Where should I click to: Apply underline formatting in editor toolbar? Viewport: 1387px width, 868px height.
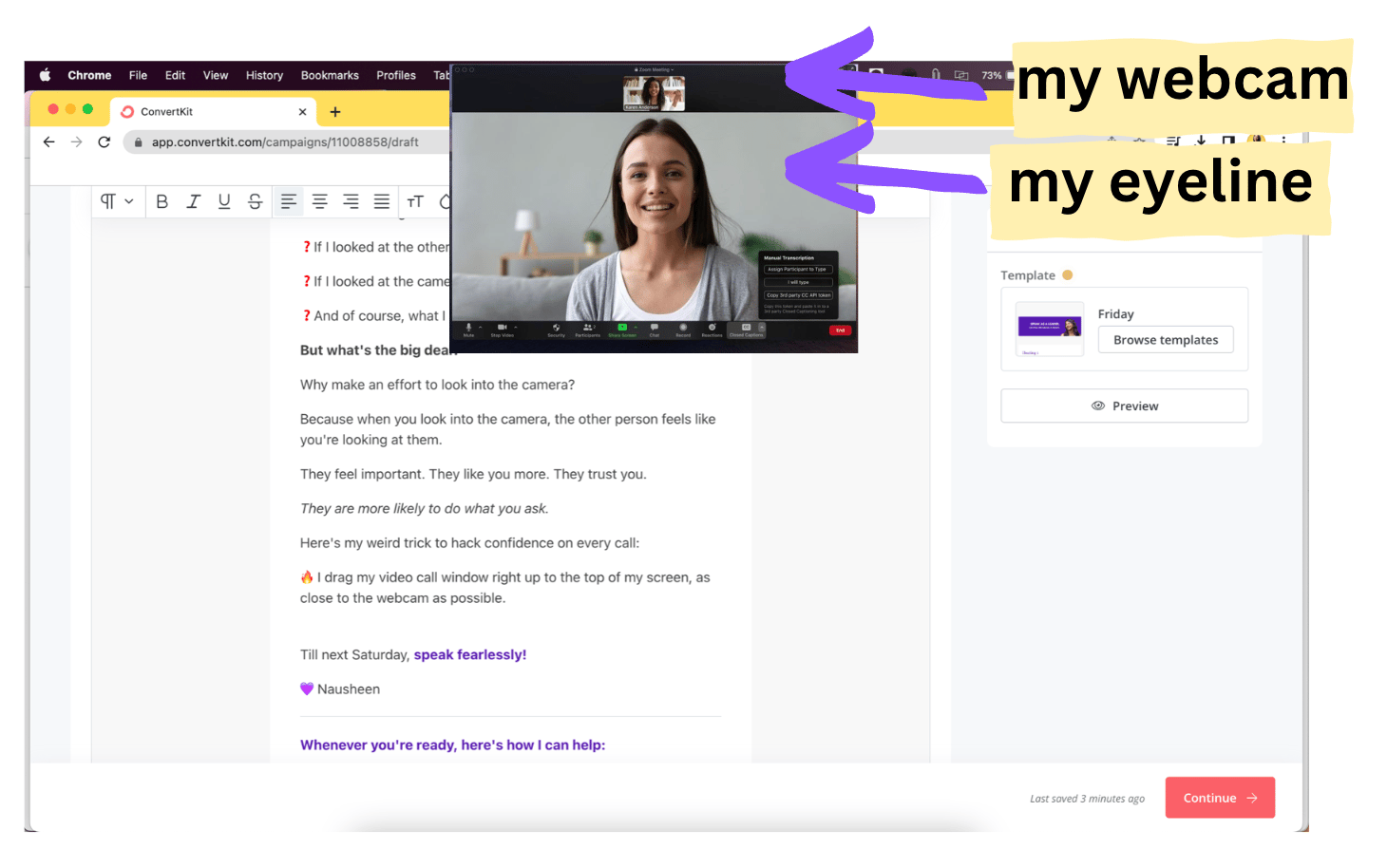tap(224, 201)
